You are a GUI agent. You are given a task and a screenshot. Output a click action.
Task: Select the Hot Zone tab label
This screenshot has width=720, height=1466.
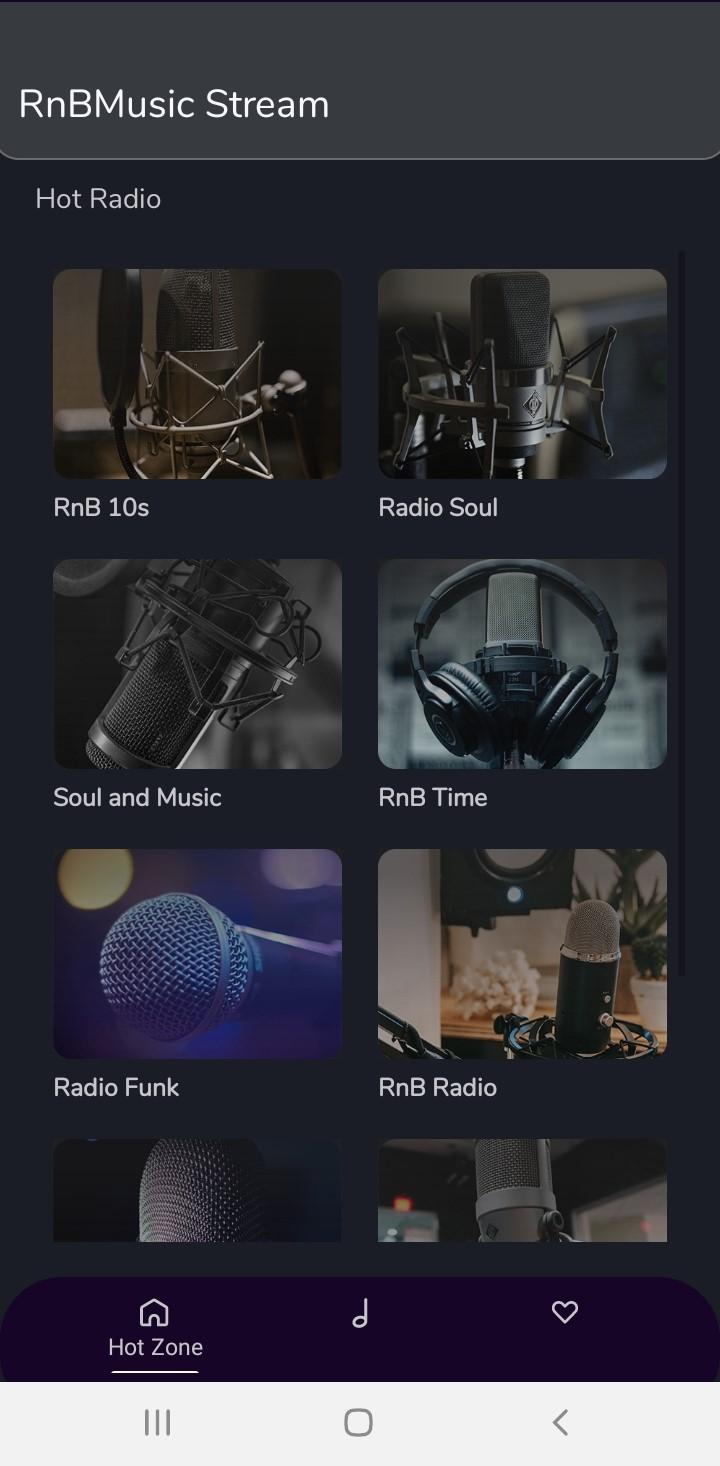pyautogui.click(x=155, y=1347)
